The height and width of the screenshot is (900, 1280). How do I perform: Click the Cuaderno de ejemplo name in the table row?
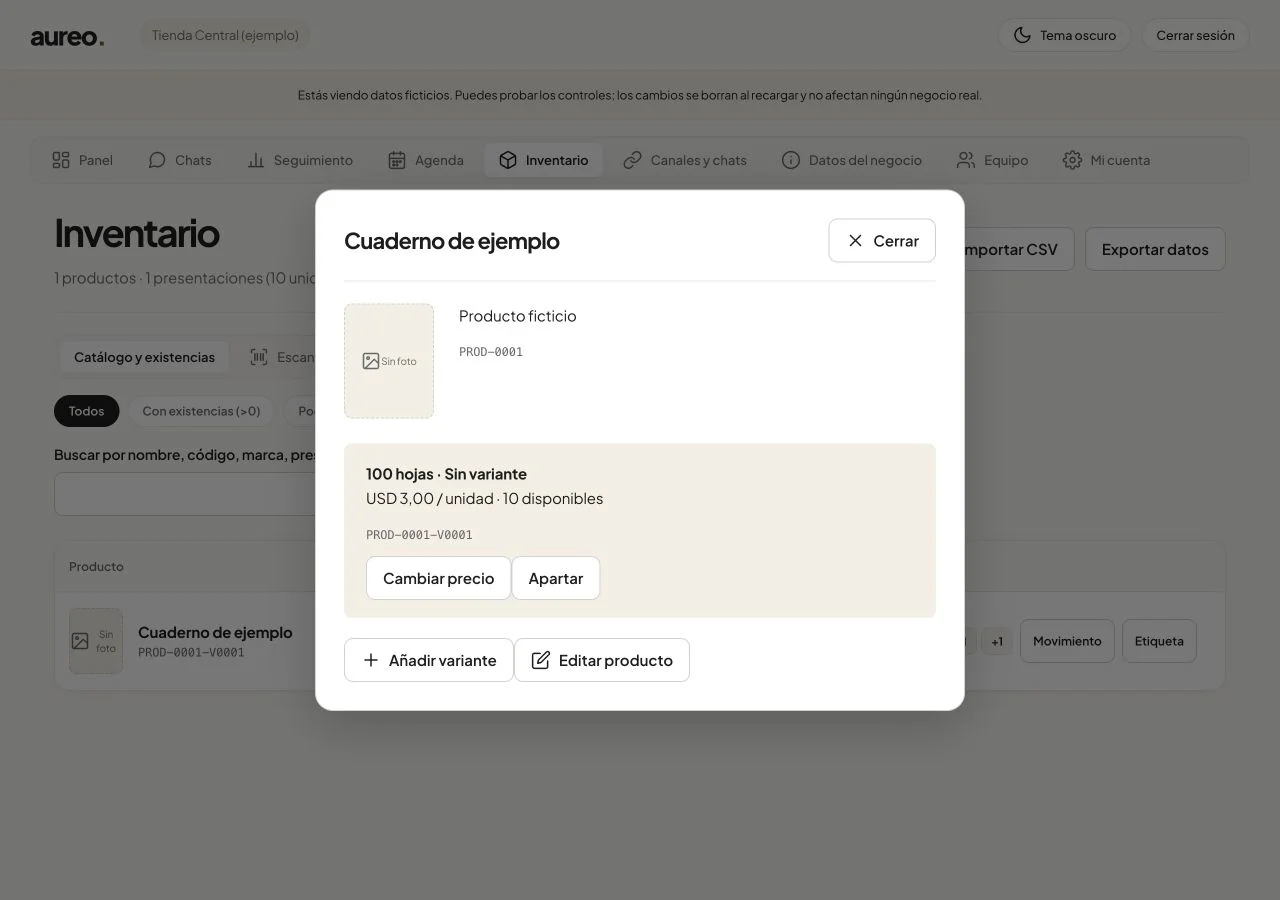click(215, 632)
